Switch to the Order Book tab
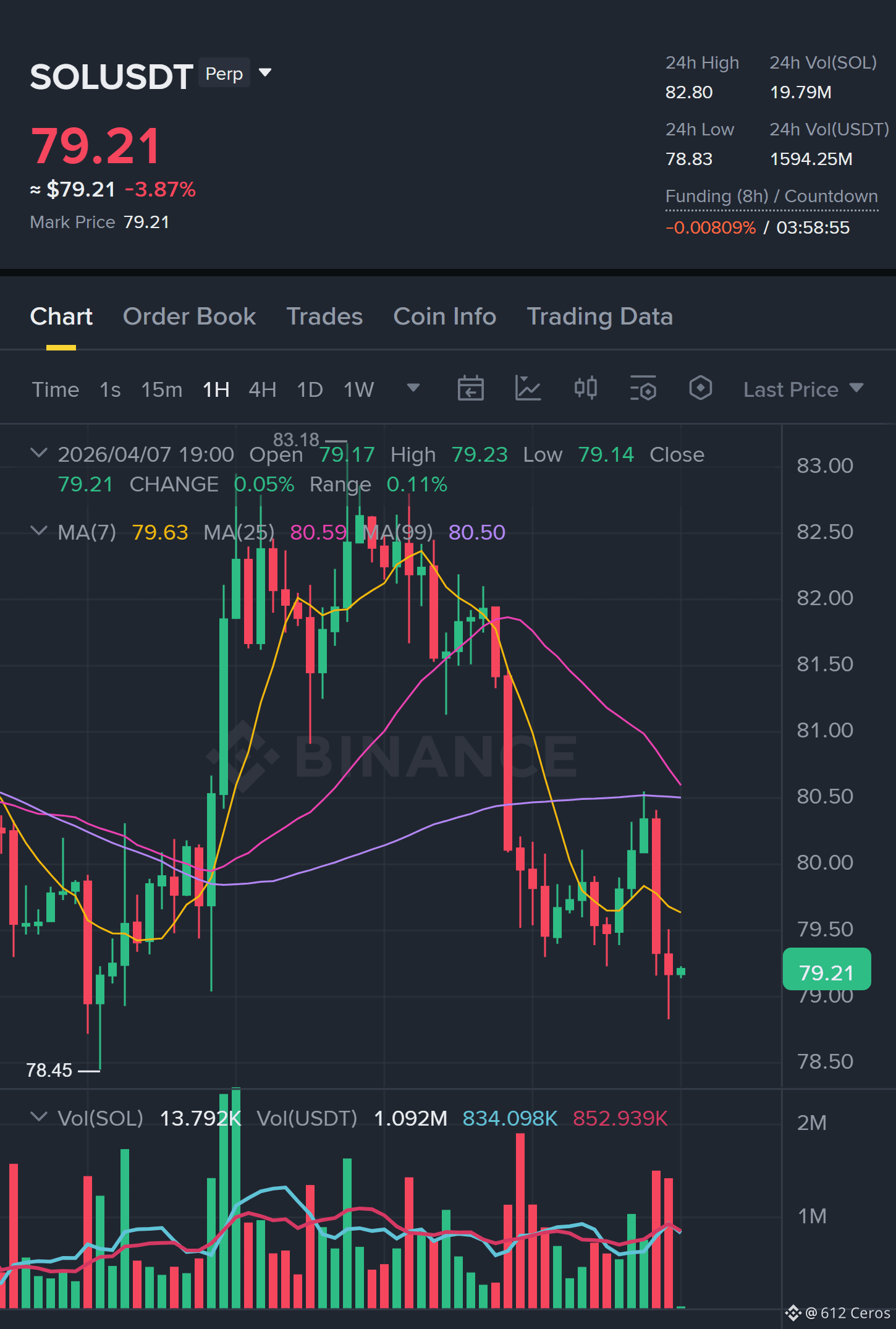This screenshot has width=896, height=1329. 189,316
